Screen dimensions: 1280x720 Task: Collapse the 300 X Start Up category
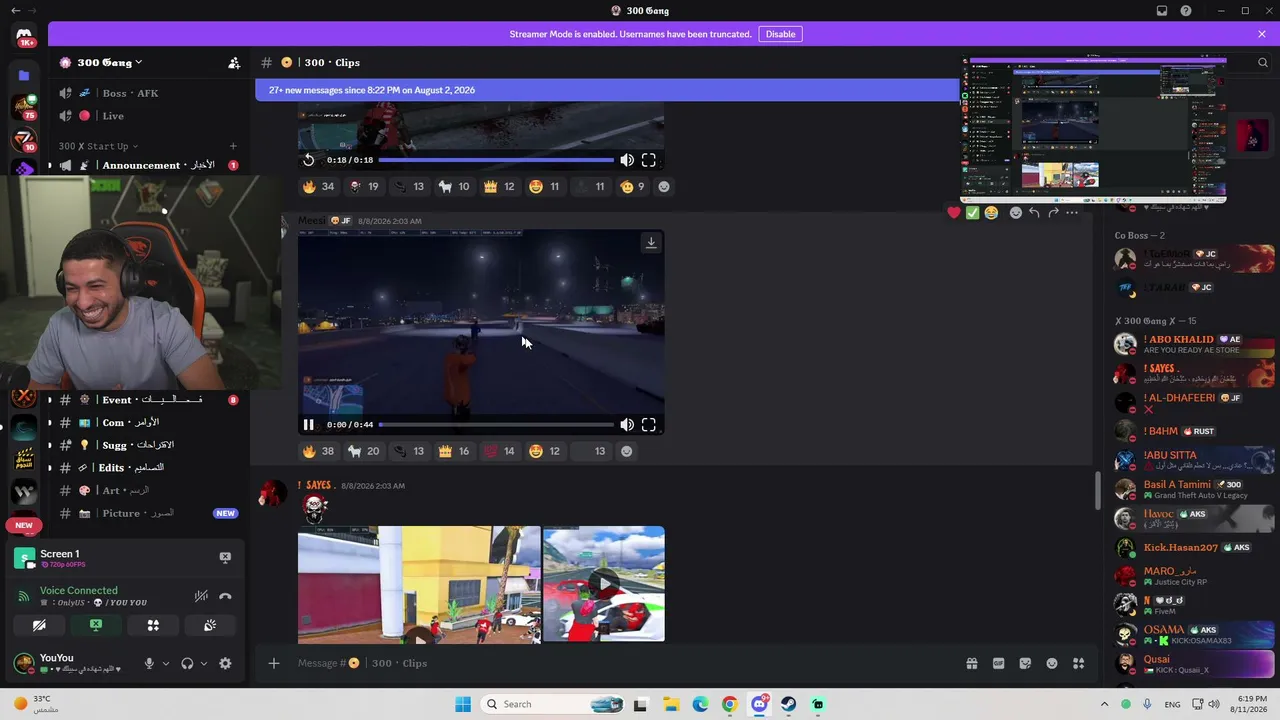(x=98, y=146)
